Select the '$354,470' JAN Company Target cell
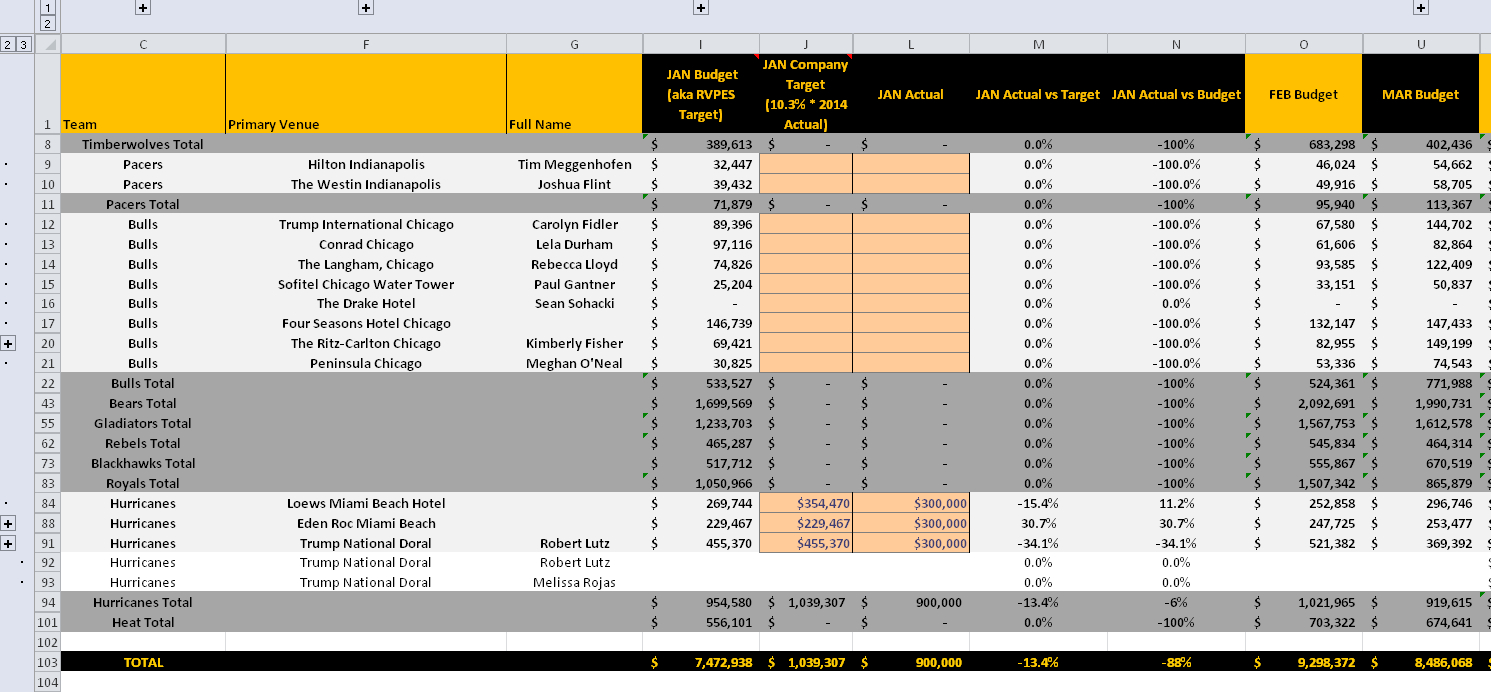Viewport: 1491px width, 692px height. pos(806,503)
